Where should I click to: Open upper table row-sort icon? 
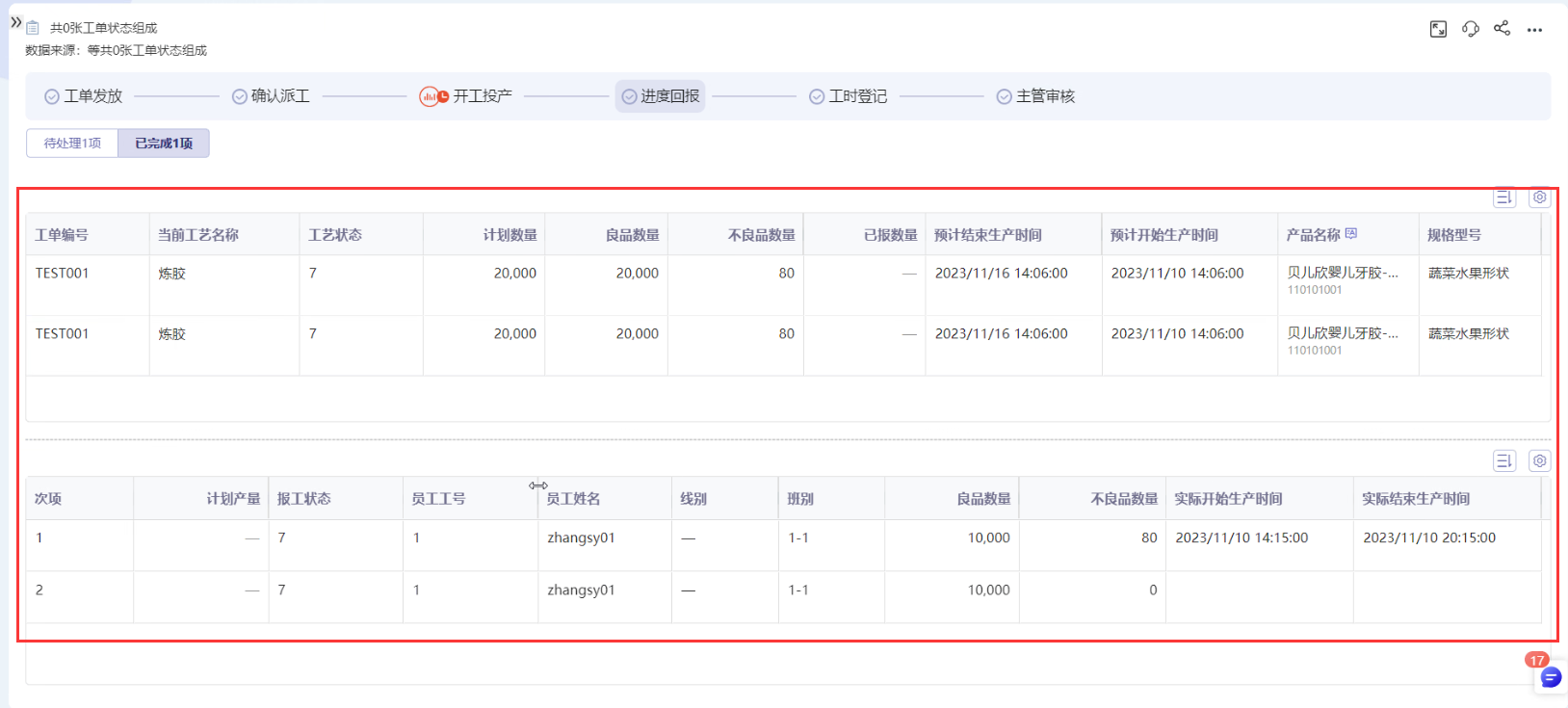pyautogui.click(x=1503, y=197)
